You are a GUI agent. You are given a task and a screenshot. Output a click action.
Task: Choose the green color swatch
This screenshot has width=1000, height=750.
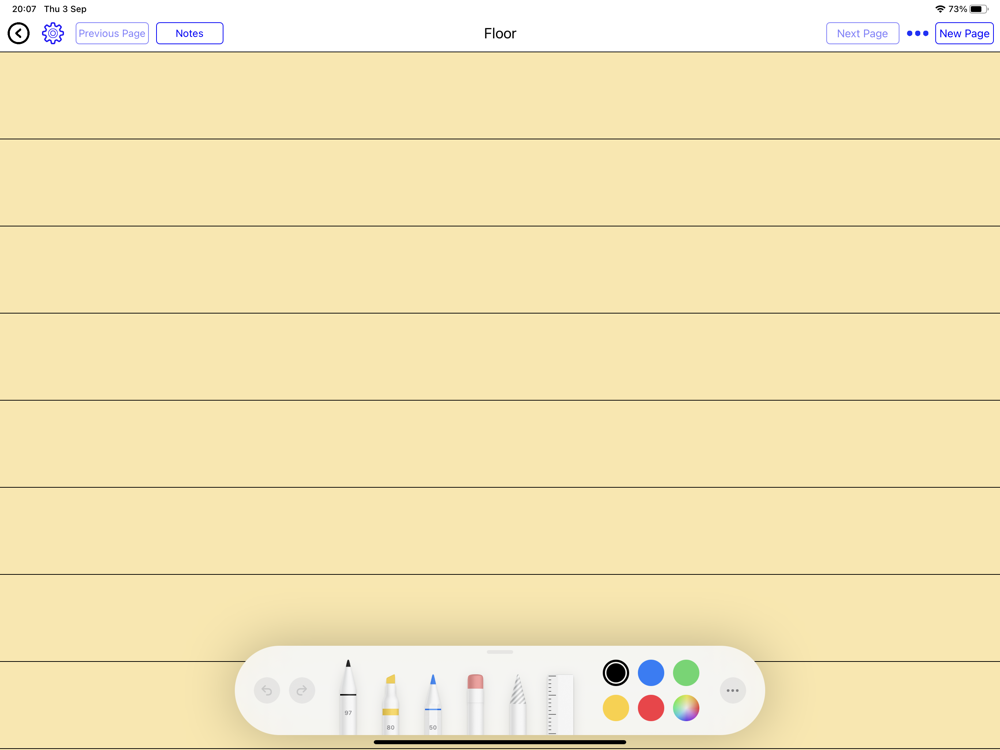click(x=686, y=672)
